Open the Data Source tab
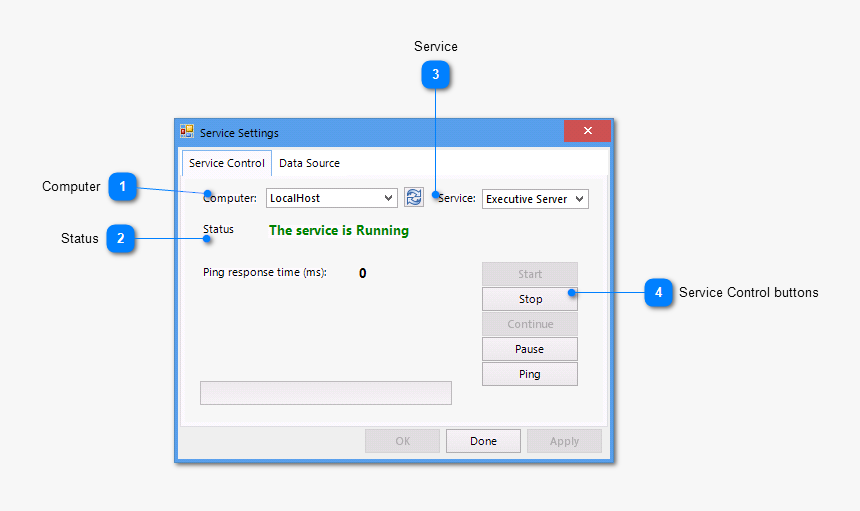Image resolution: width=860 pixels, height=511 pixels. (309, 163)
